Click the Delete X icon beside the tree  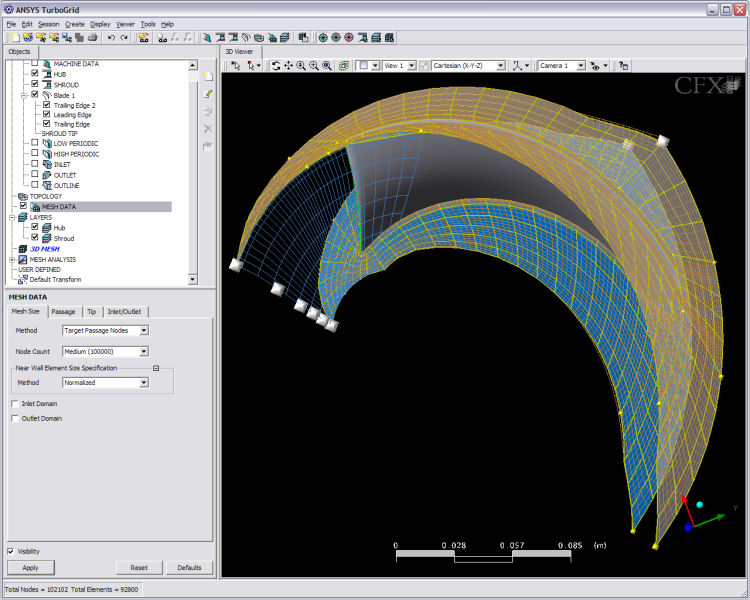(x=208, y=128)
